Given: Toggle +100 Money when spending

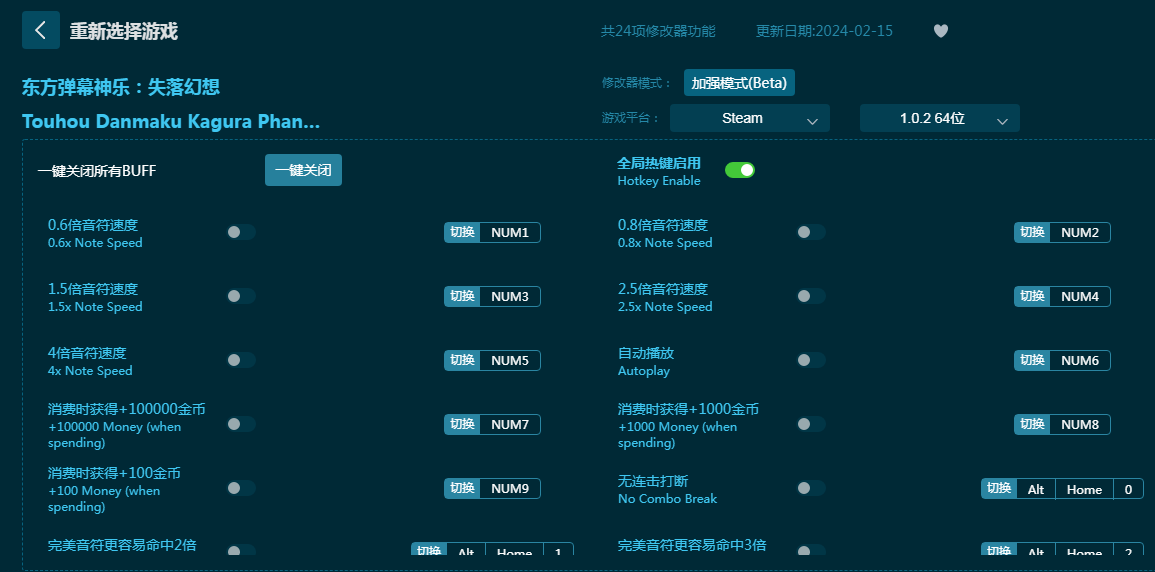Looking at the screenshot, I should click(x=241, y=488).
